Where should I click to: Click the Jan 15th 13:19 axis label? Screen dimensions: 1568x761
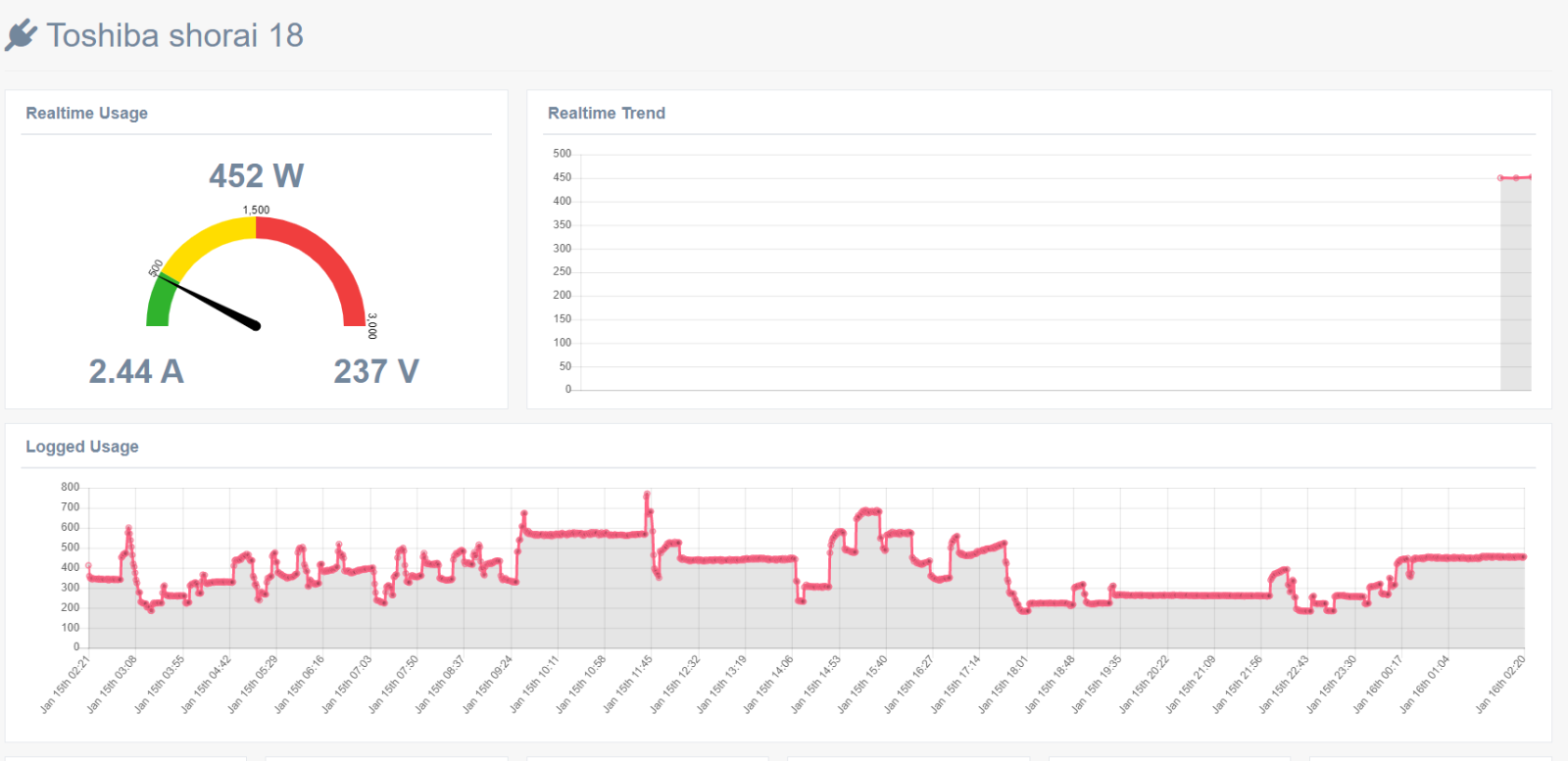click(x=722, y=684)
